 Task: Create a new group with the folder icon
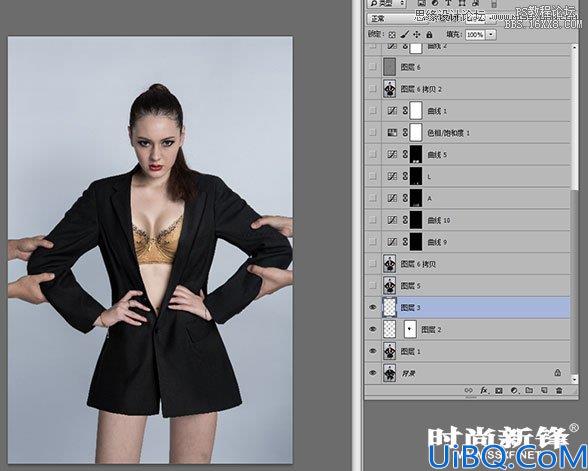[x=529, y=390]
